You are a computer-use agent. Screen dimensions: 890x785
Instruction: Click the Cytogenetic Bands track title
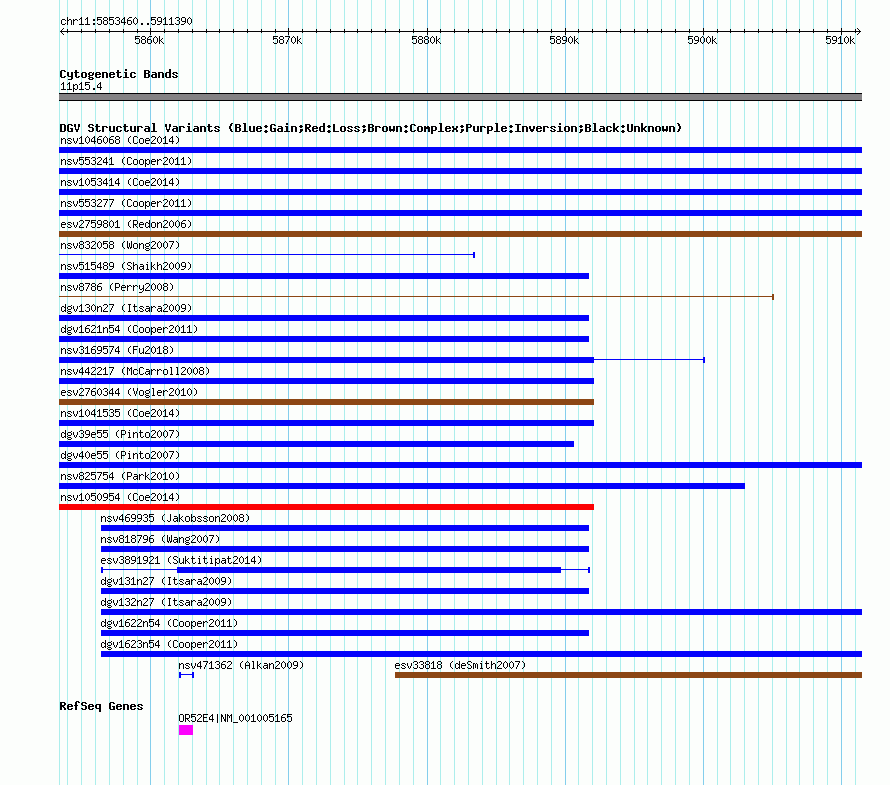click(119, 74)
